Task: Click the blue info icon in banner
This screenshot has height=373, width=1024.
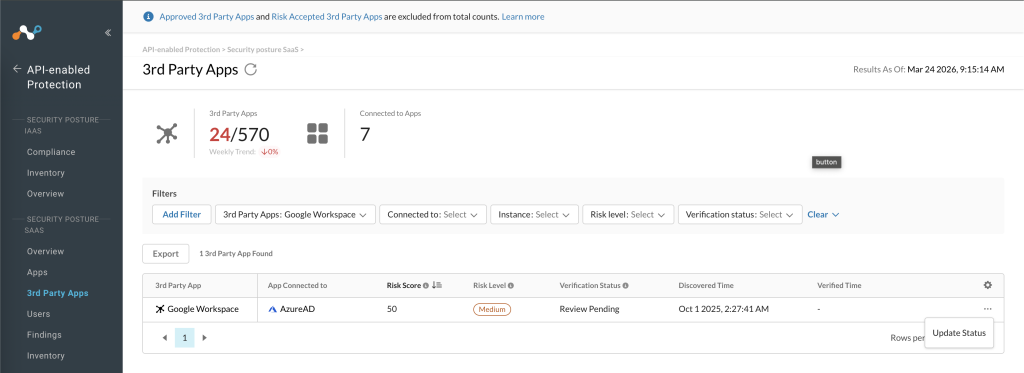Action: pyautogui.click(x=148, y=16)
